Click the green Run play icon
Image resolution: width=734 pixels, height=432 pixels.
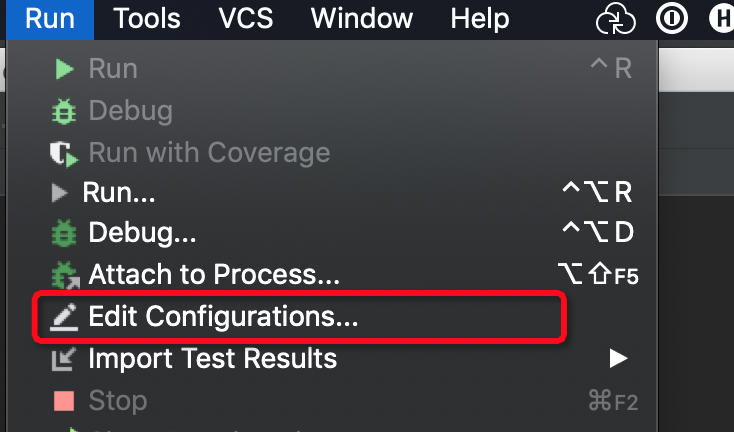[x=64, y=69]
